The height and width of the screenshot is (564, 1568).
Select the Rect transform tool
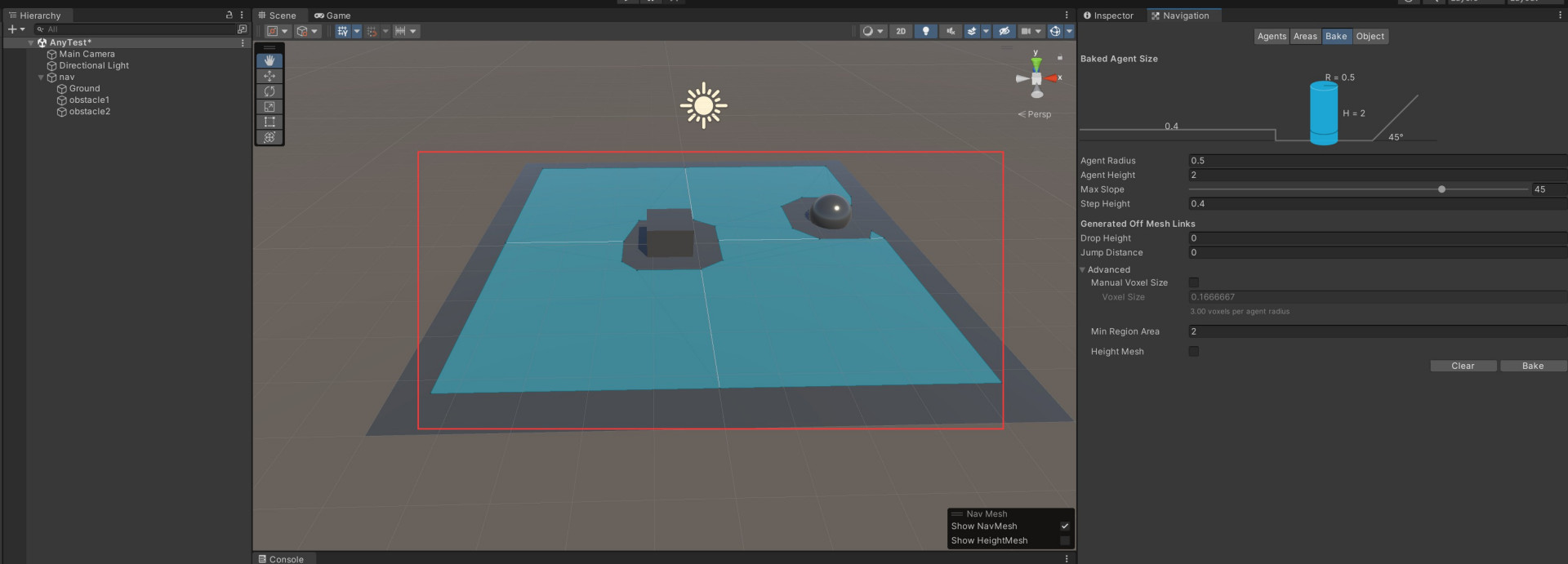pos(269,122)
